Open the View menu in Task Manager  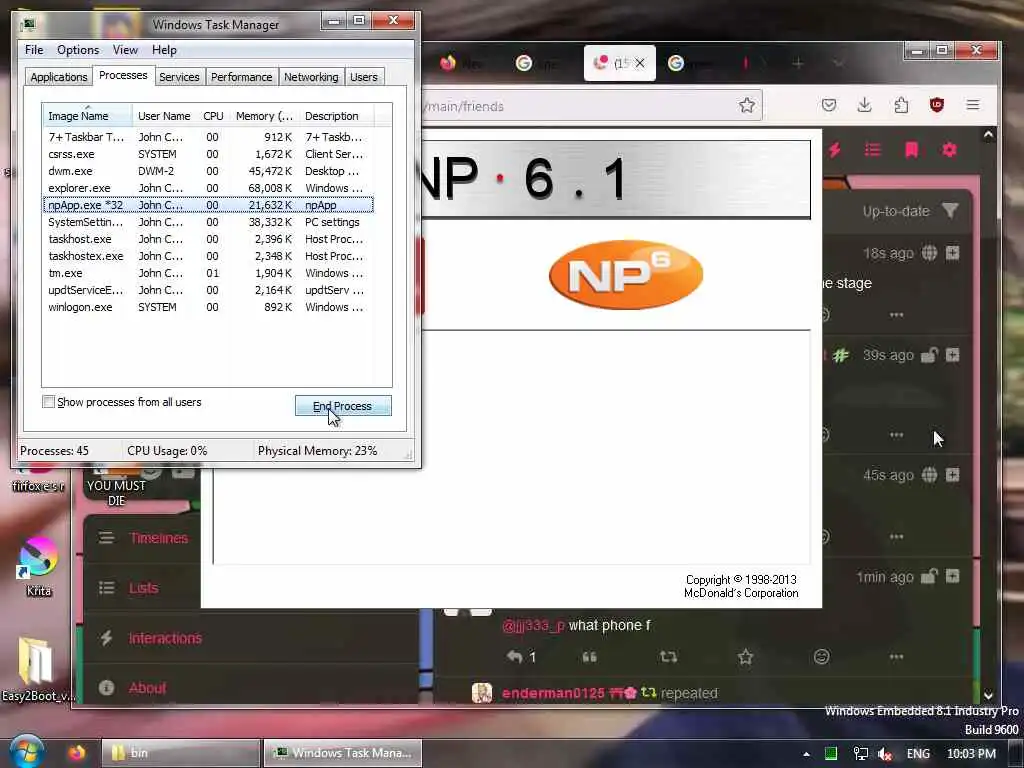click(x=125, y=50)
